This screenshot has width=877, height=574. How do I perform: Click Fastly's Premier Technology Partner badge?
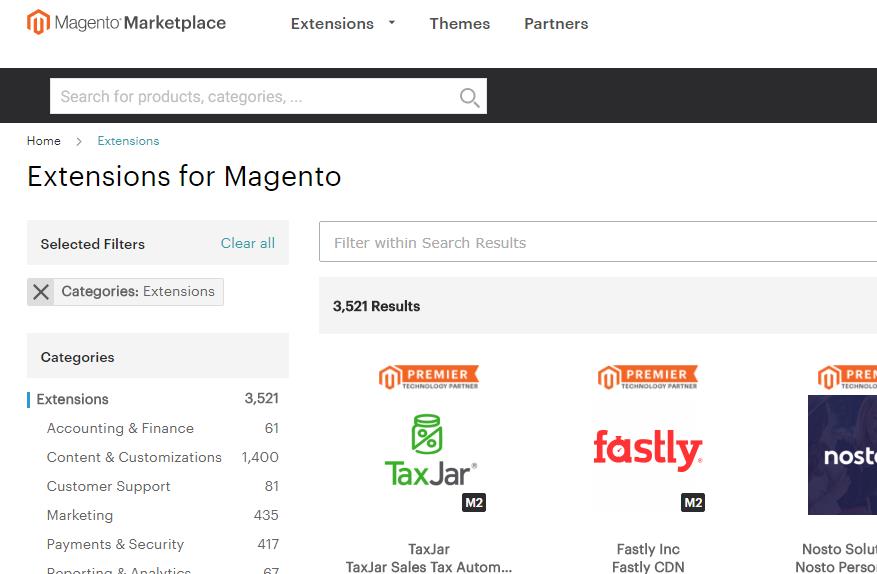tap(648, 377)
